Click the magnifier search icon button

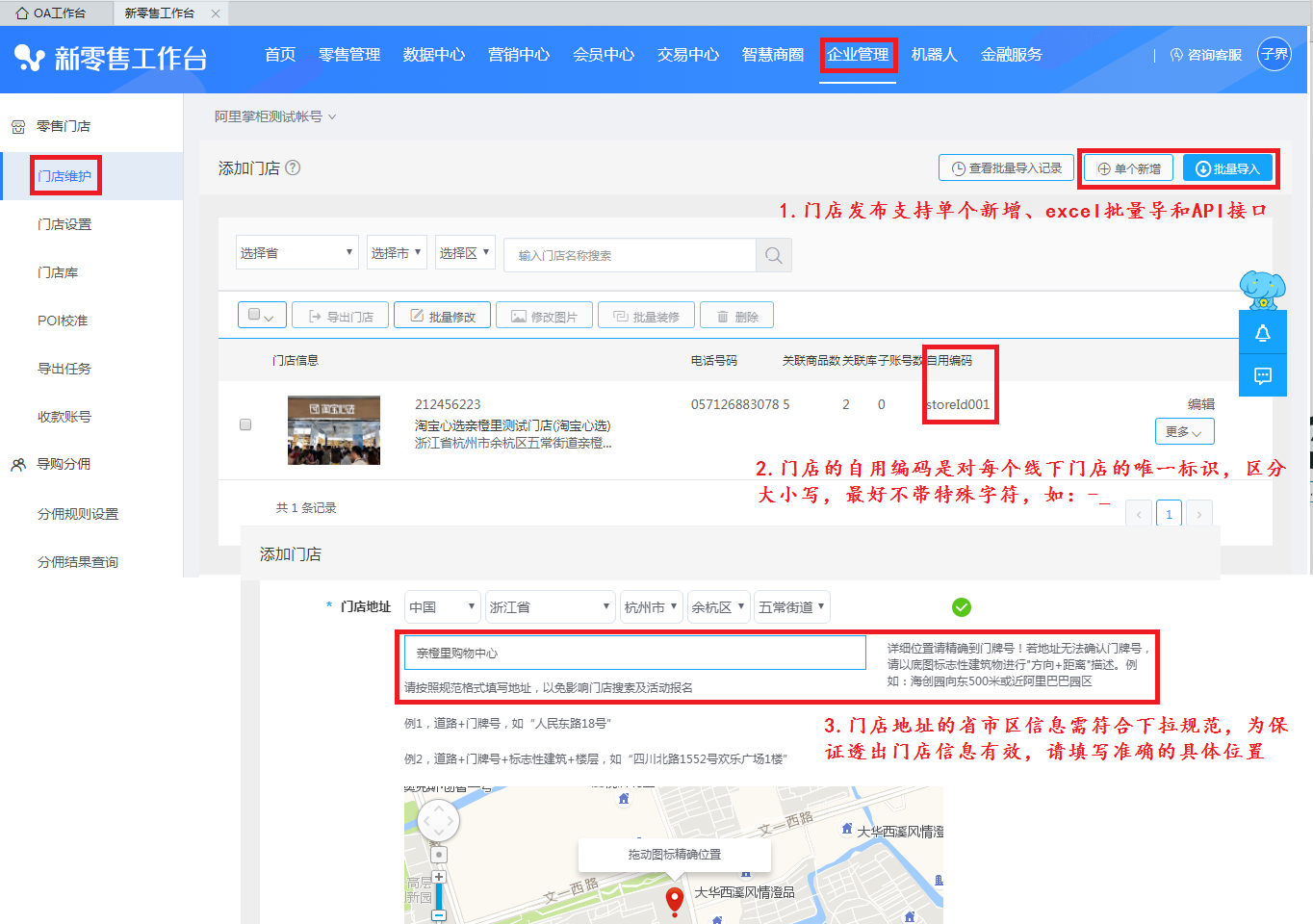point(774,255)
